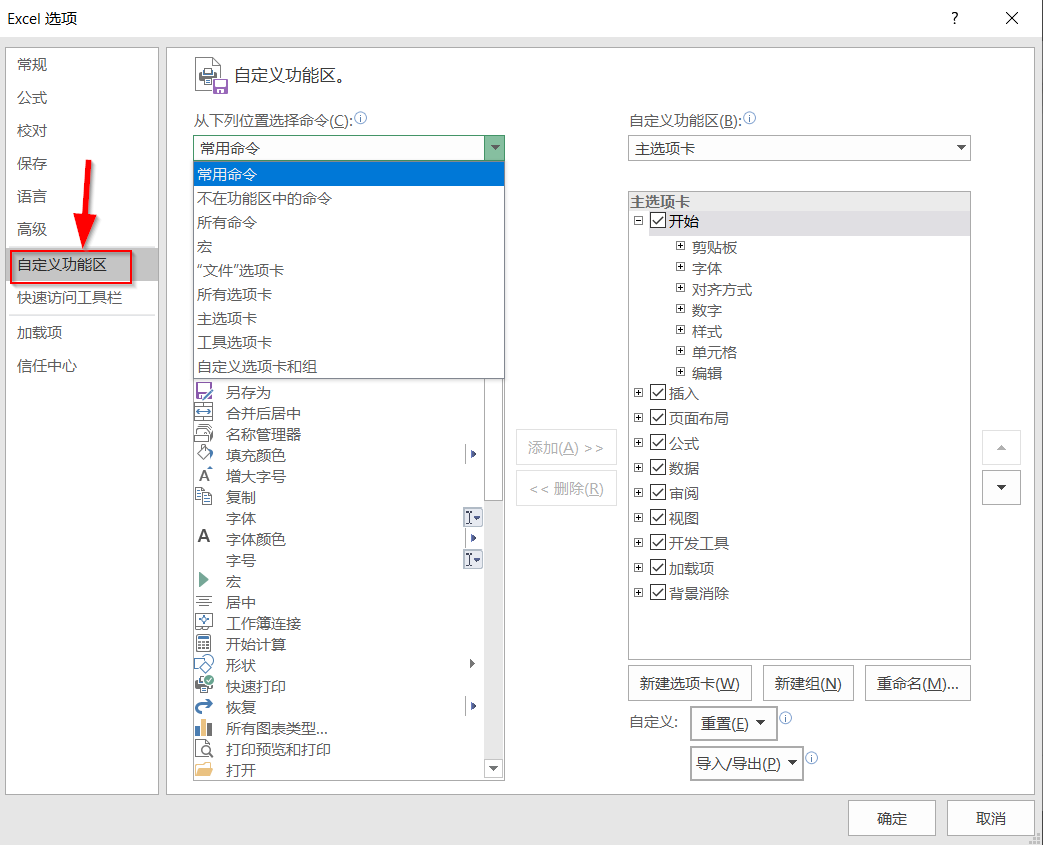This screenshot has width=1043, height=845.
Task: Click the 居中 alignment icon
Action: [x=204, y=601]
